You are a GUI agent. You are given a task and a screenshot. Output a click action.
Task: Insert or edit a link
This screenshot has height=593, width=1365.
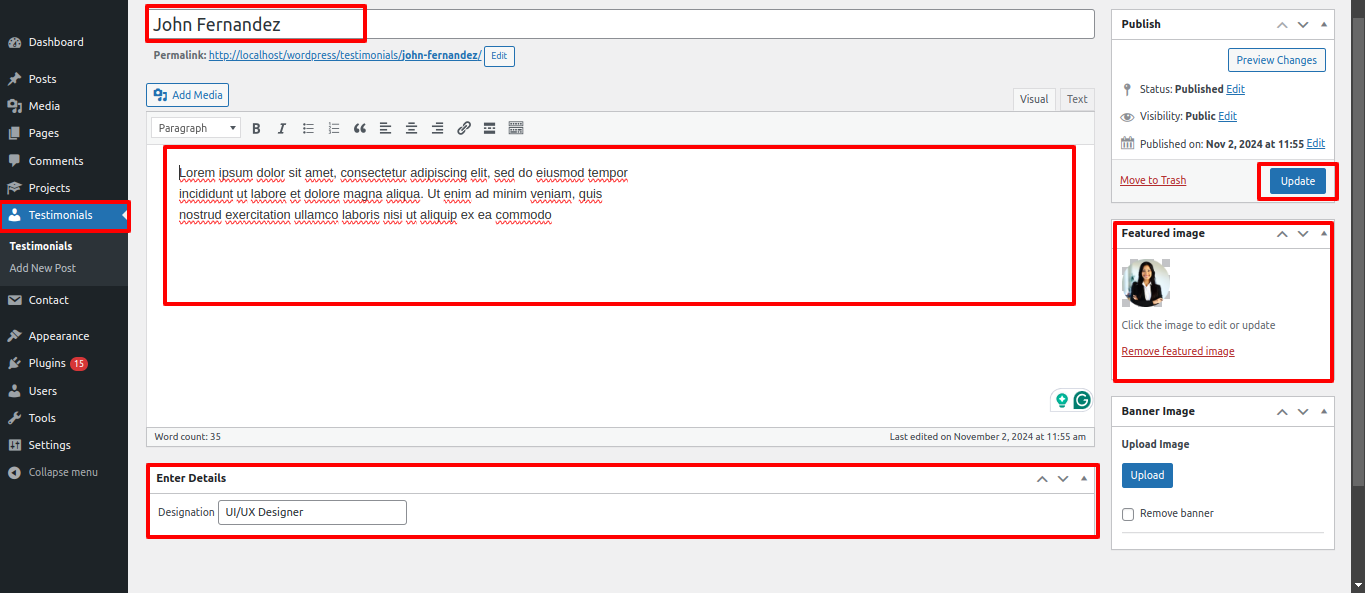point(464,128)
